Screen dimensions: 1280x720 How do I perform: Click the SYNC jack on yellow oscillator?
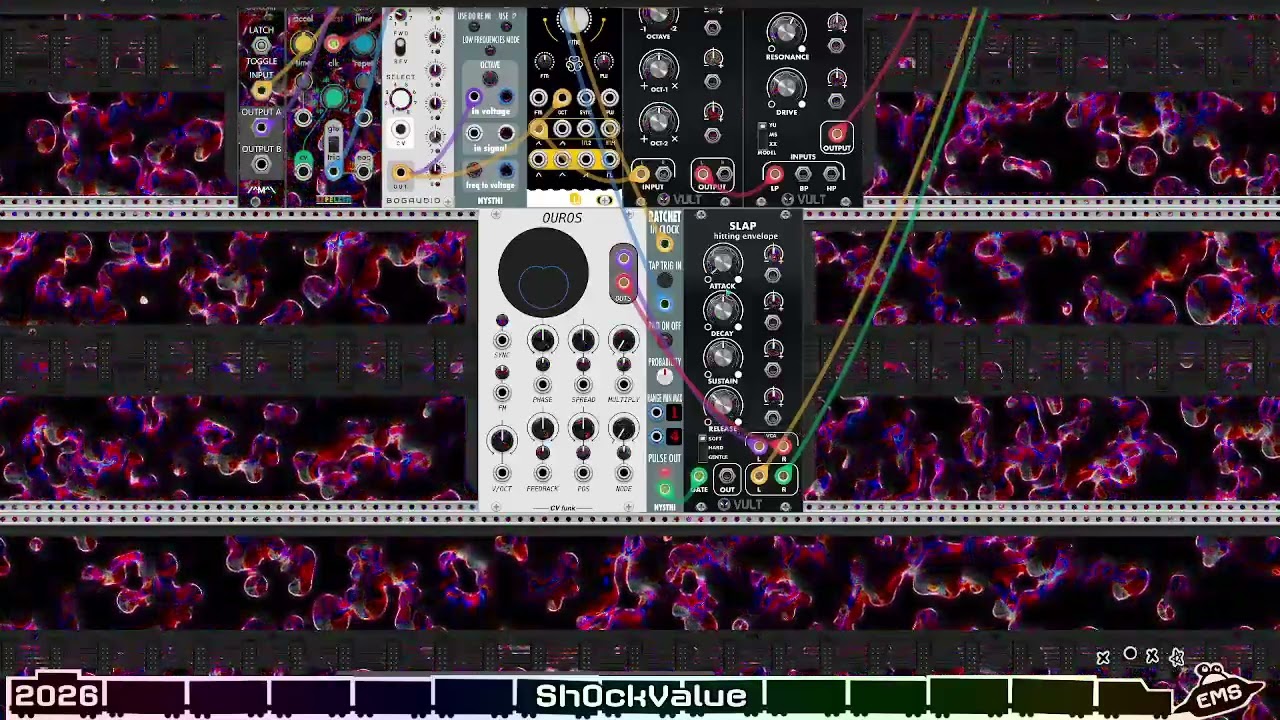pyautogui.click(x=586, y=99)
